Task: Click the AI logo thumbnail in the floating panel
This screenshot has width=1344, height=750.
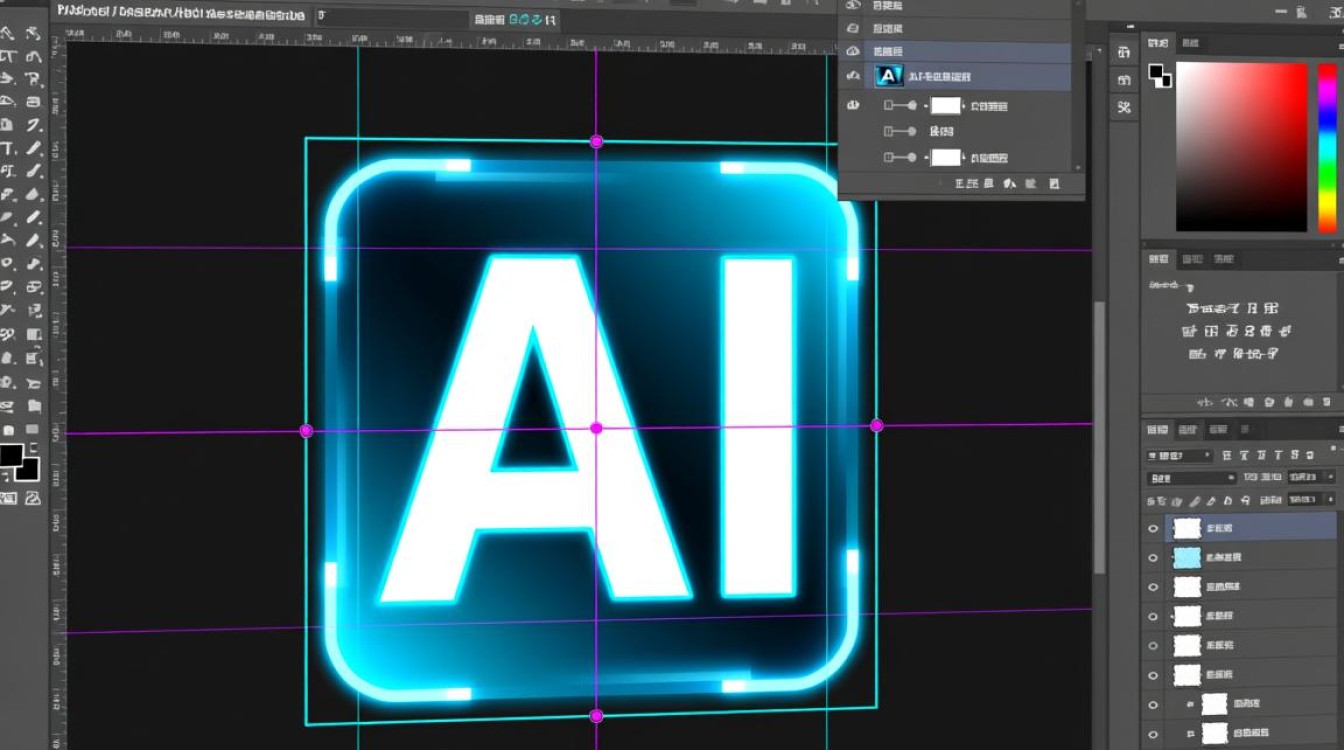Action: point(889,77)
